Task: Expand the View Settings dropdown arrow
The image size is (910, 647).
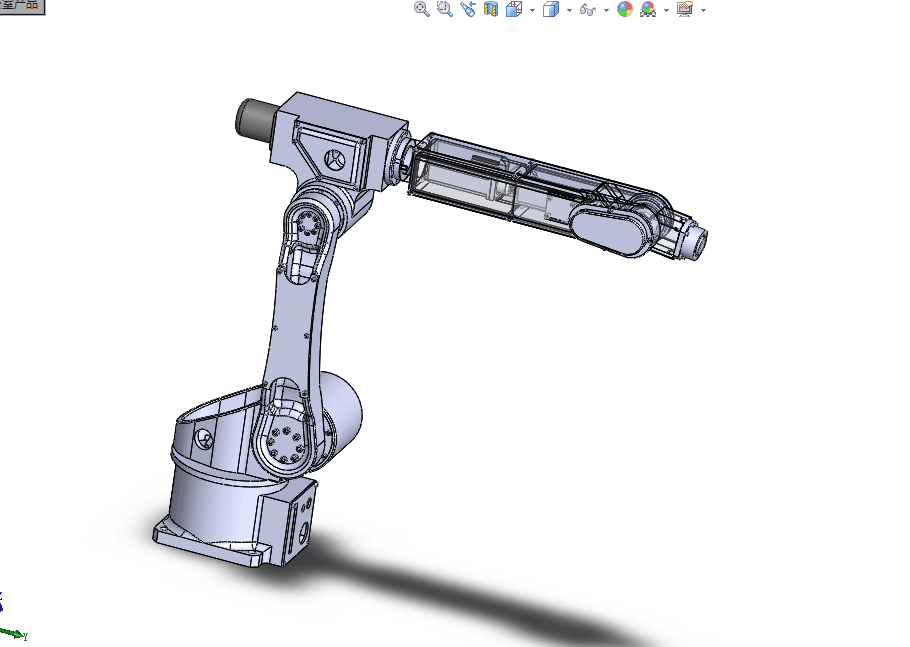Action: pos(703,10)
